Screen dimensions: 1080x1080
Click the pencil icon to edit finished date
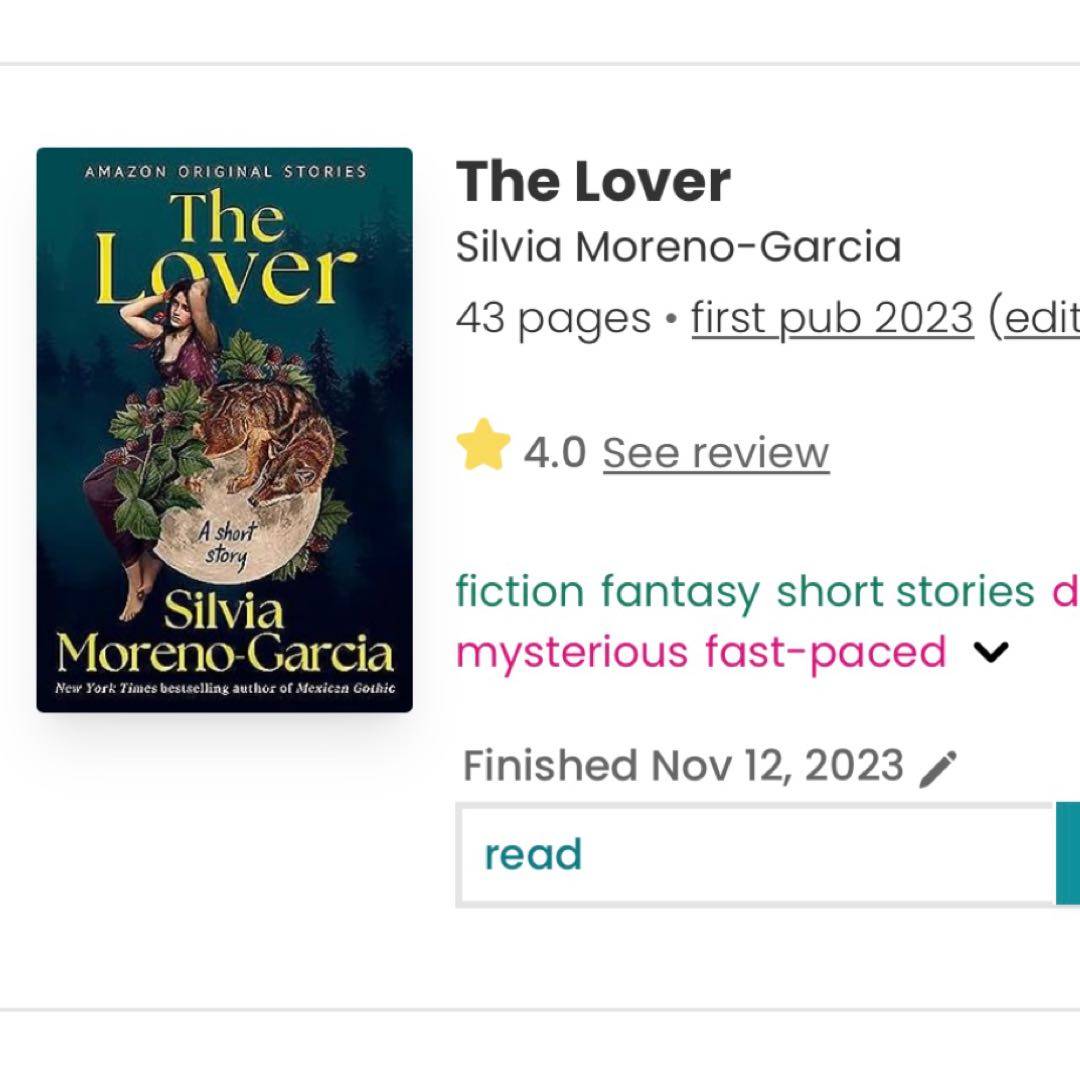(938, 768)
